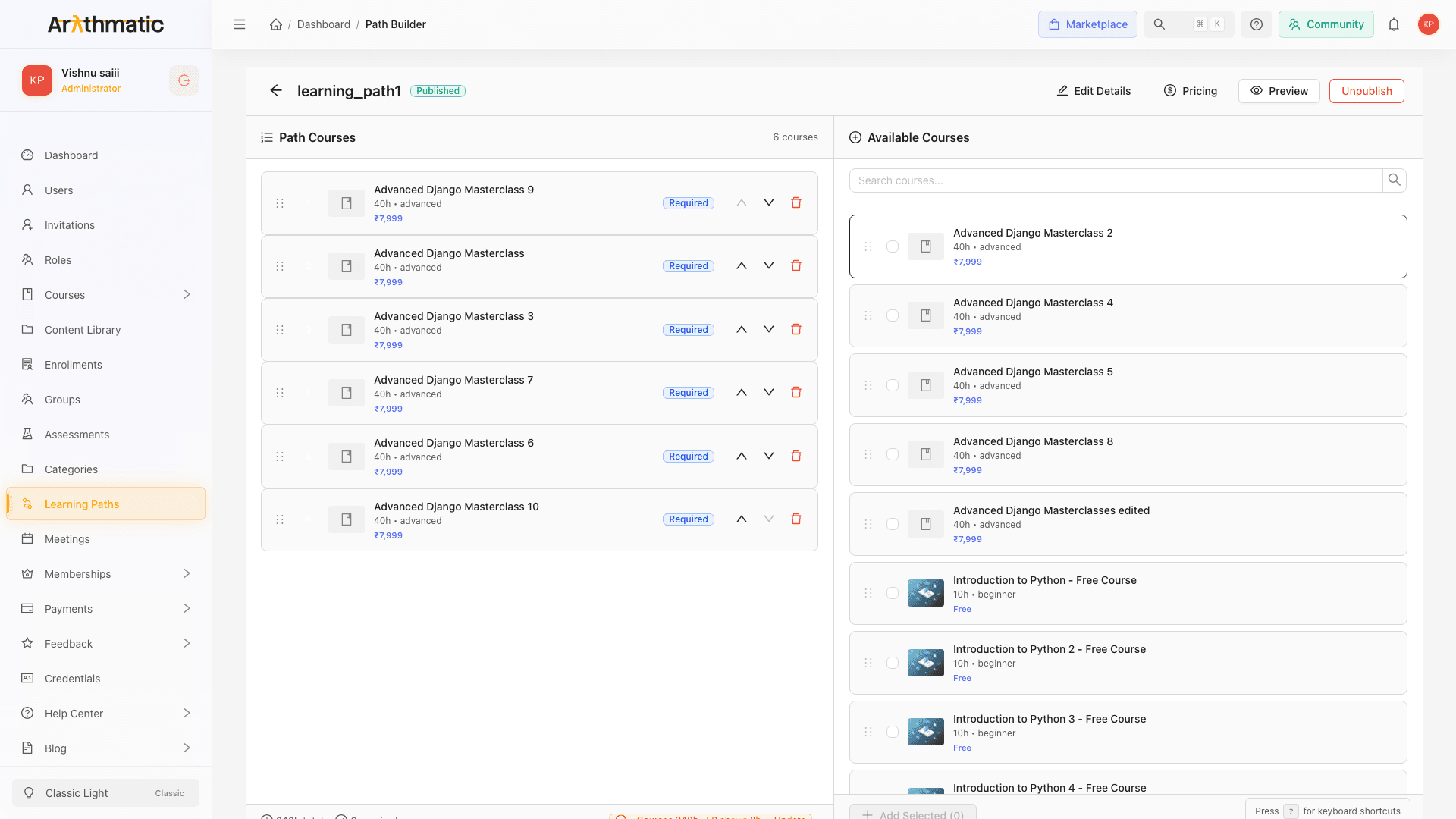Delete Advanced Django Masterclass 3 from path

[x=796, y=329]
